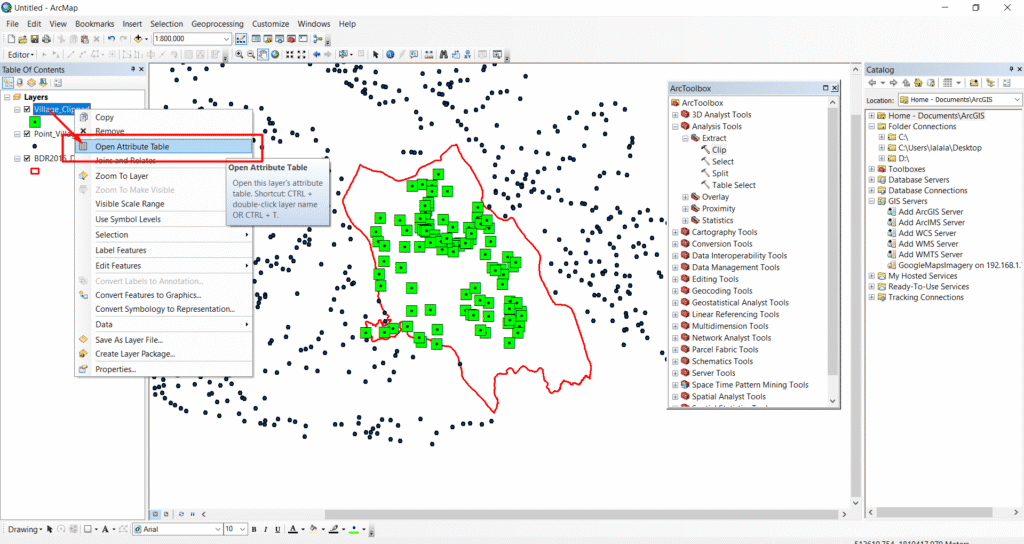Click List By Visibility icon in TOC

pyautogui.click(x=31, y=83)
